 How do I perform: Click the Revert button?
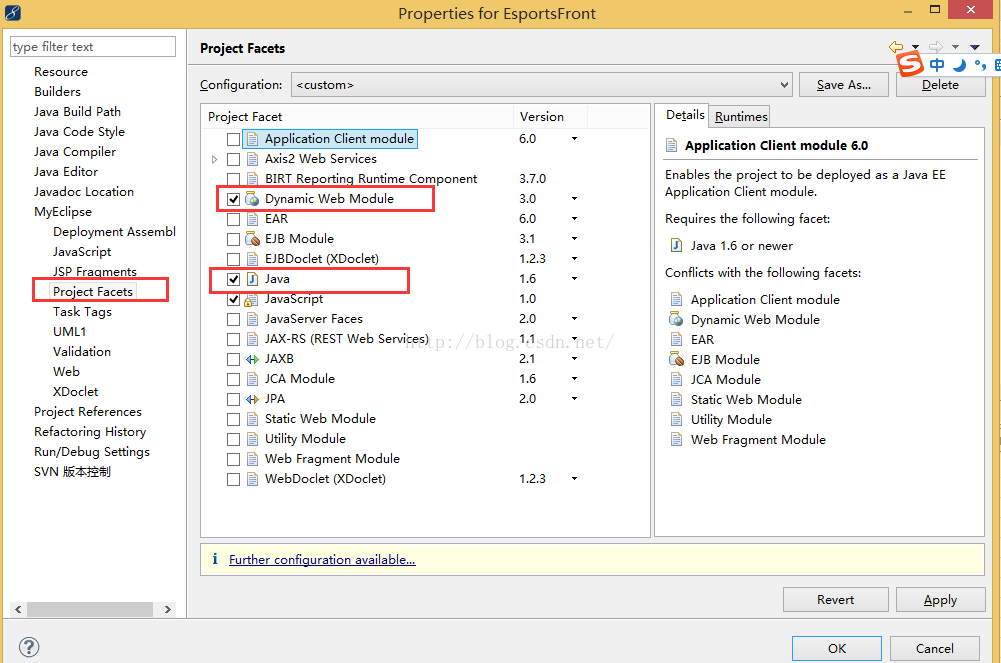pos(836,600)
